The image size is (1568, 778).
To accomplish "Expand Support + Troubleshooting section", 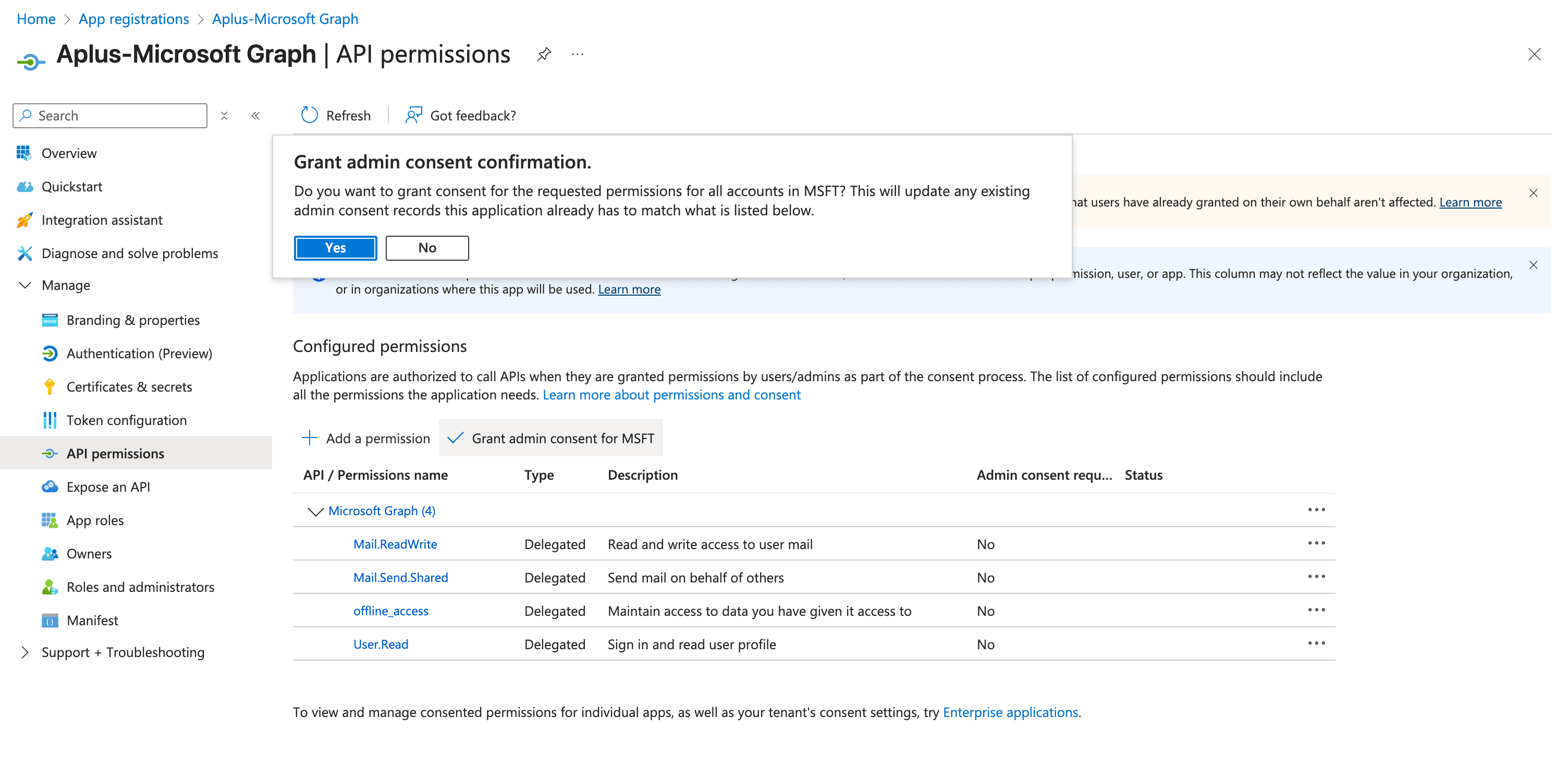I will click(25, 652).
